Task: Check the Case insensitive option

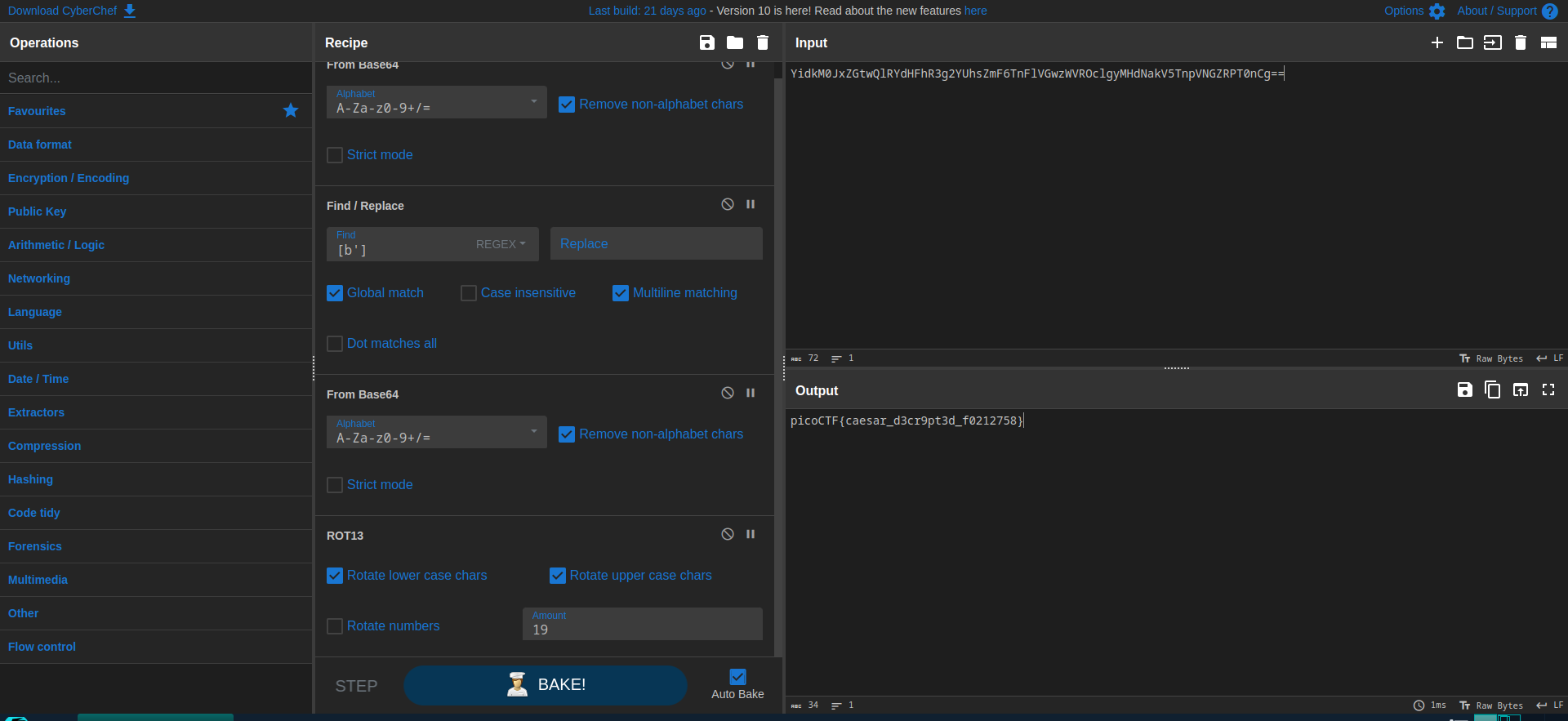Action: pos(469,293)
